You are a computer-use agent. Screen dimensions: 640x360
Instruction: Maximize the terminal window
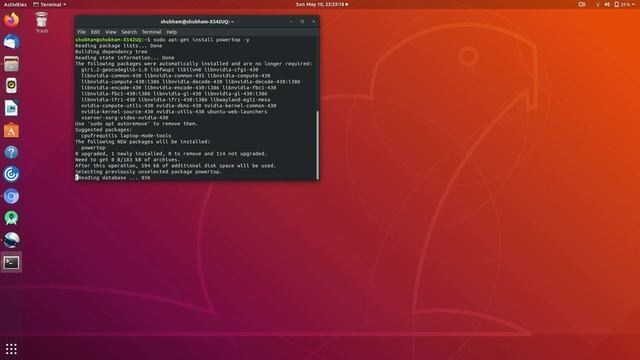click(x=302, y=22)
